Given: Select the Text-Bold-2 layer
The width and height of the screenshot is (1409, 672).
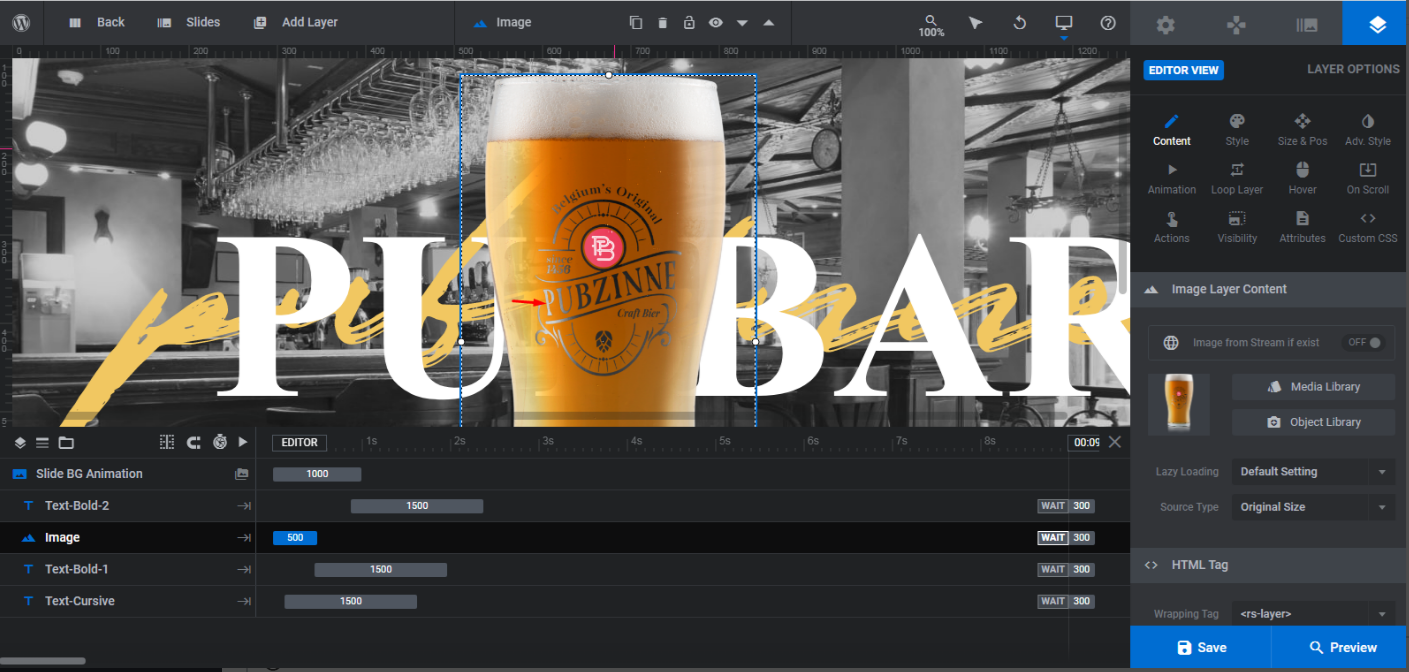Looking at the screenshot, I should click(x=128, y=506).
